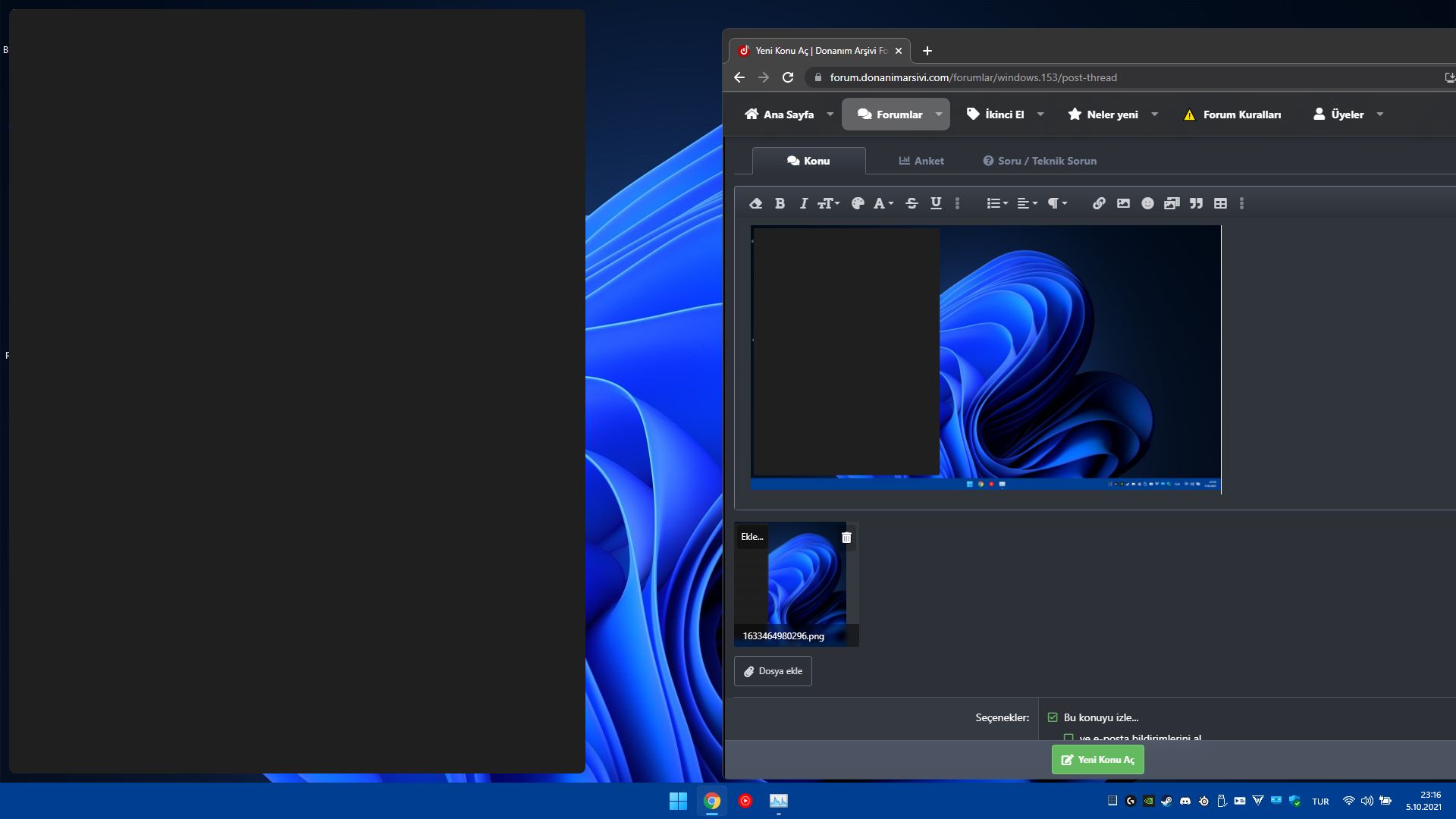Click the TUR language indicator
This screenshot has width=1456, height=819.
coord(1320,802)
